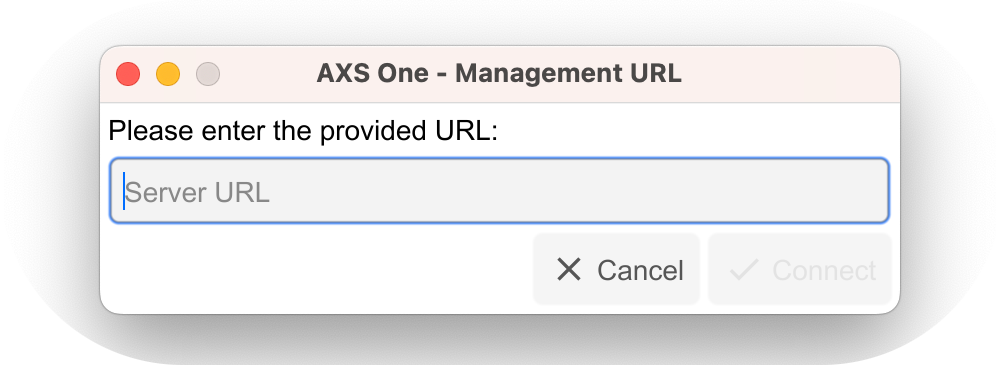Click the blinking text cursor in the URL field
This screenshot has height=365, width=1004.
[124, 191]
